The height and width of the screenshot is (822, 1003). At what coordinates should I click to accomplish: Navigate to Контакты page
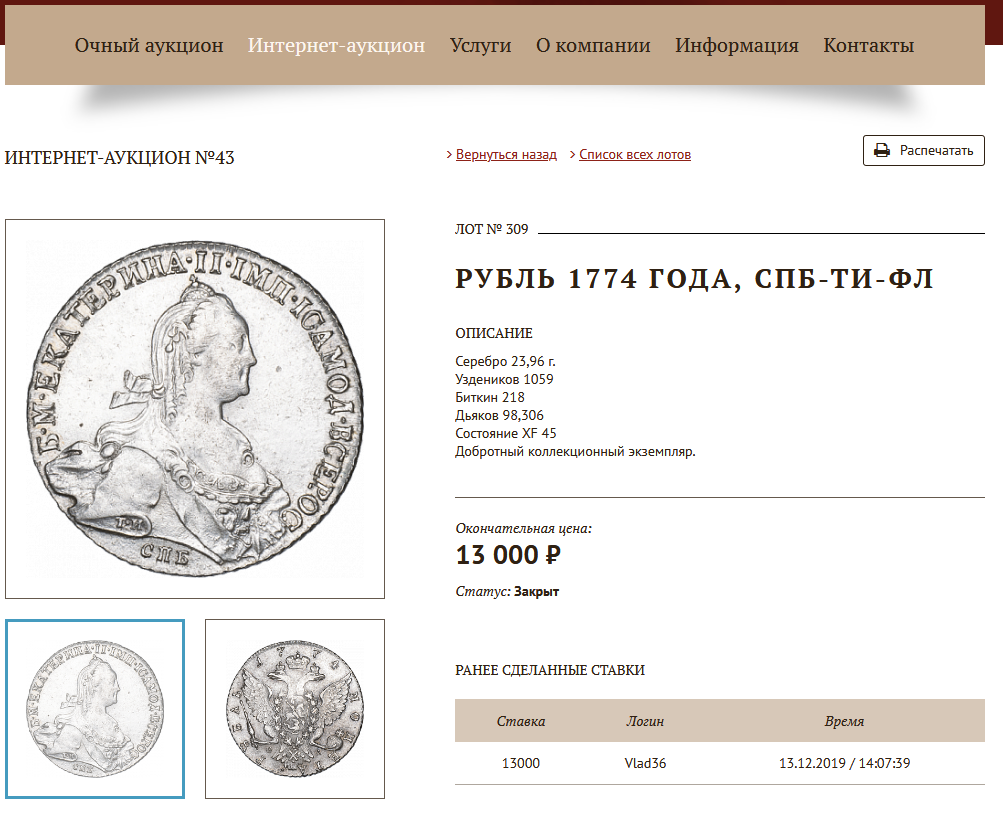click(869, 45)
